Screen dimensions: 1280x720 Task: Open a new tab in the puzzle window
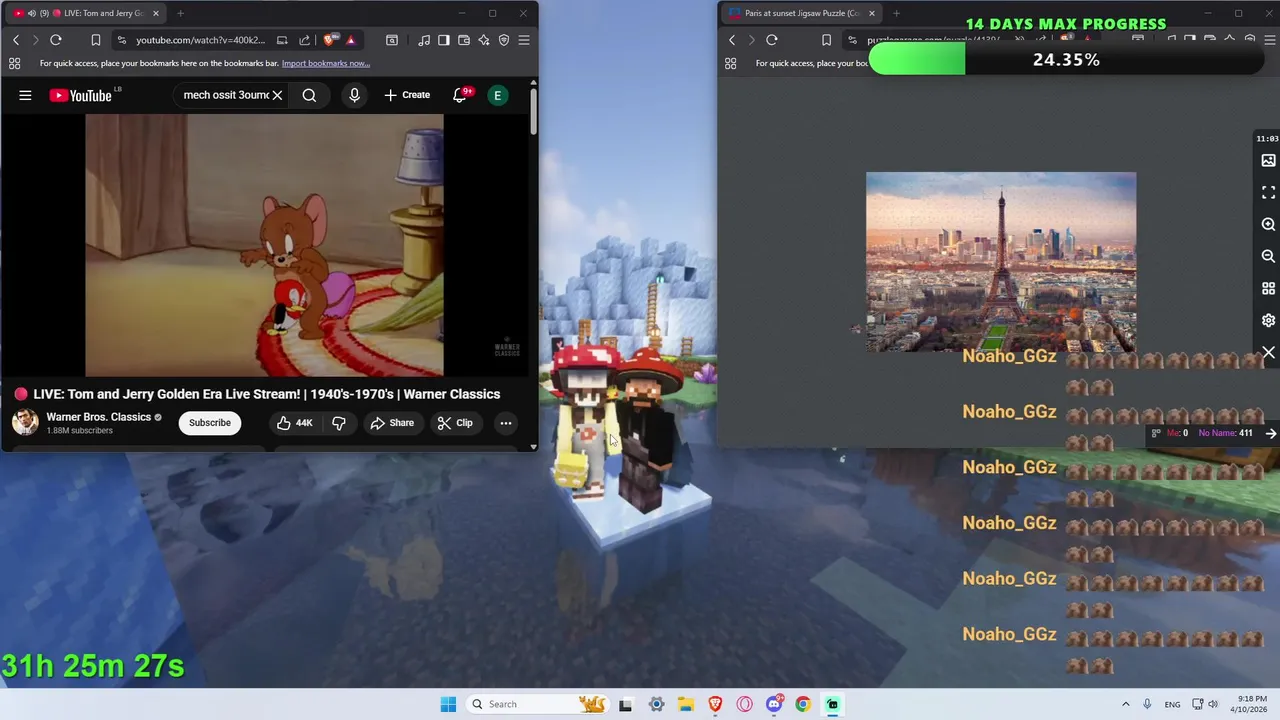[896, 13]
